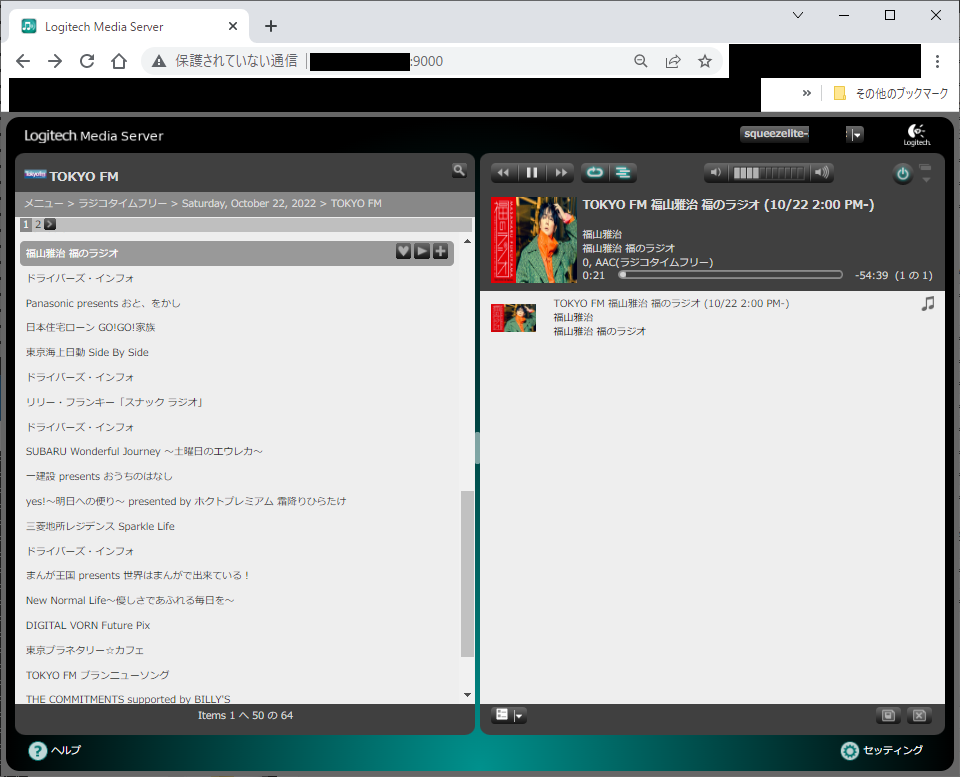Open DIGITAL VORN Future Pix
Screen dimensions: 960x777
point(88,625)
